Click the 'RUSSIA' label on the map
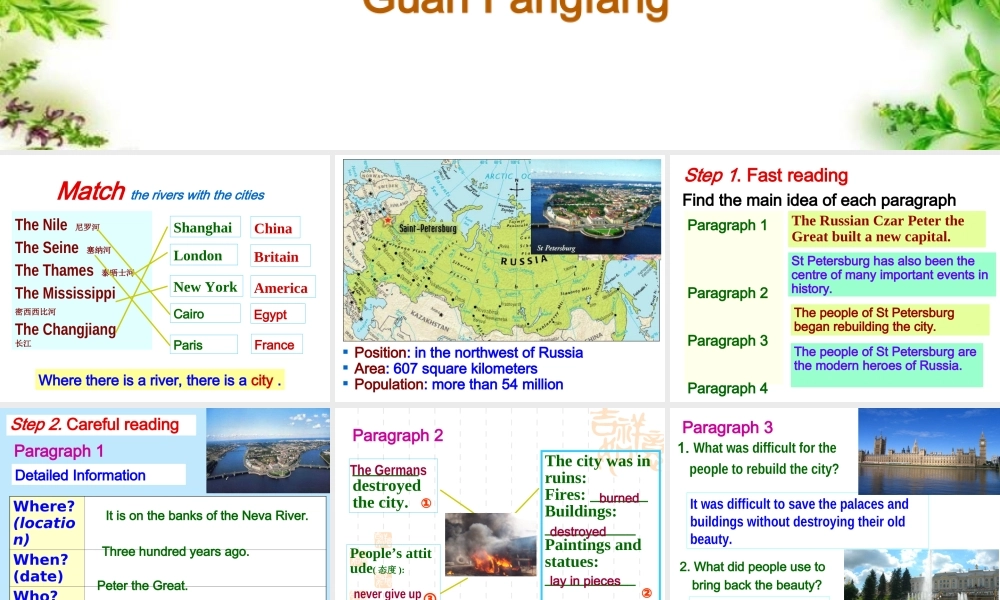 coord(524,261)
